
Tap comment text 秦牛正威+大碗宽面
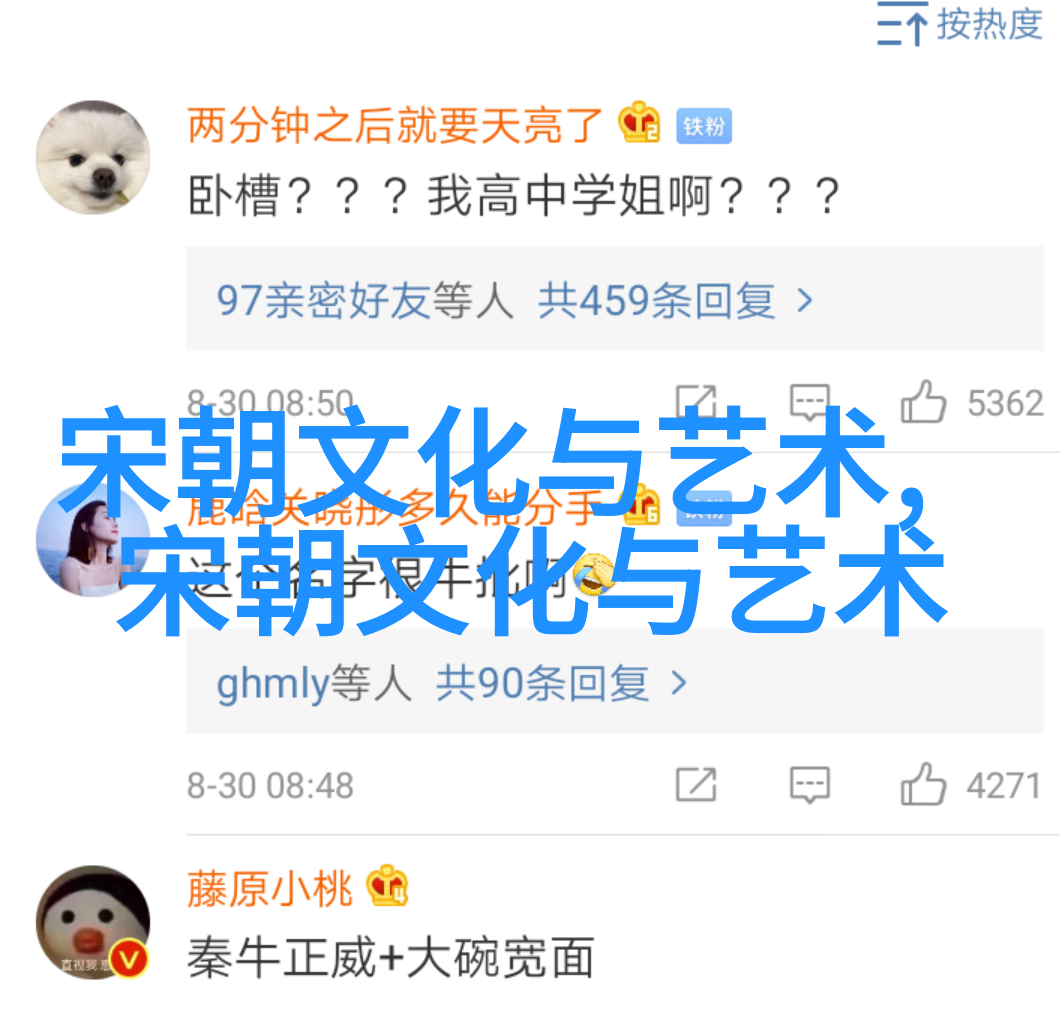point(391,958)
